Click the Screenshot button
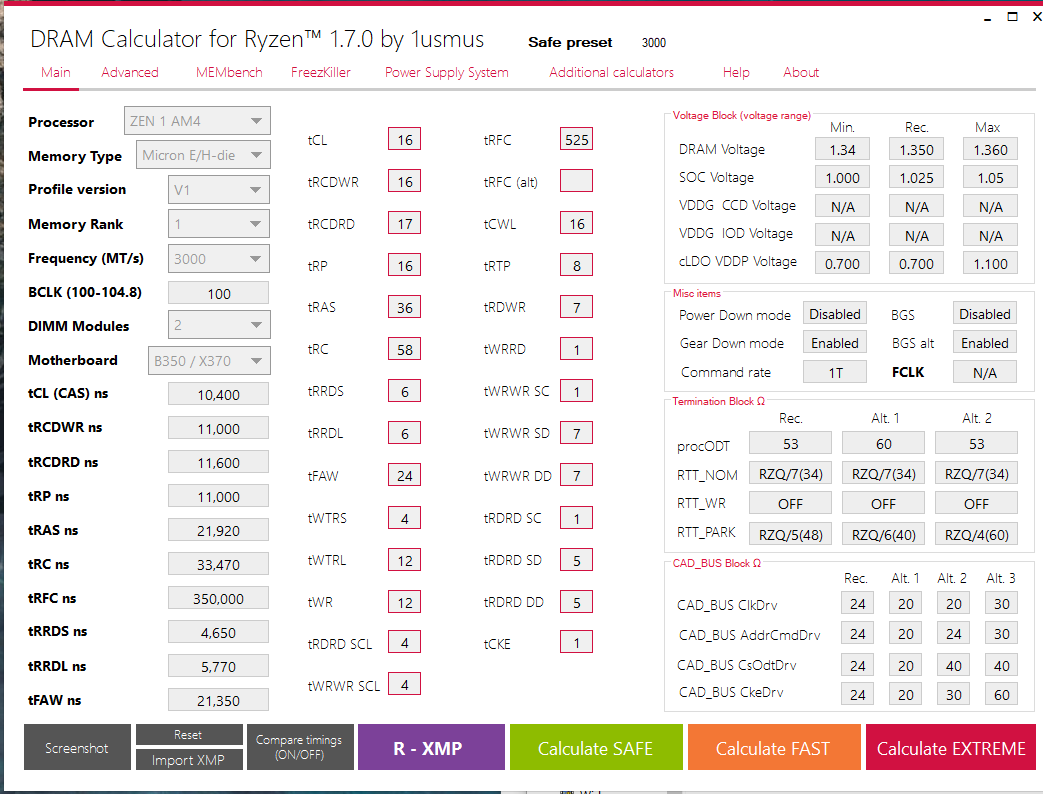Image resolution: width=1043 pixels, height=794 pixels. click(77, 747)
